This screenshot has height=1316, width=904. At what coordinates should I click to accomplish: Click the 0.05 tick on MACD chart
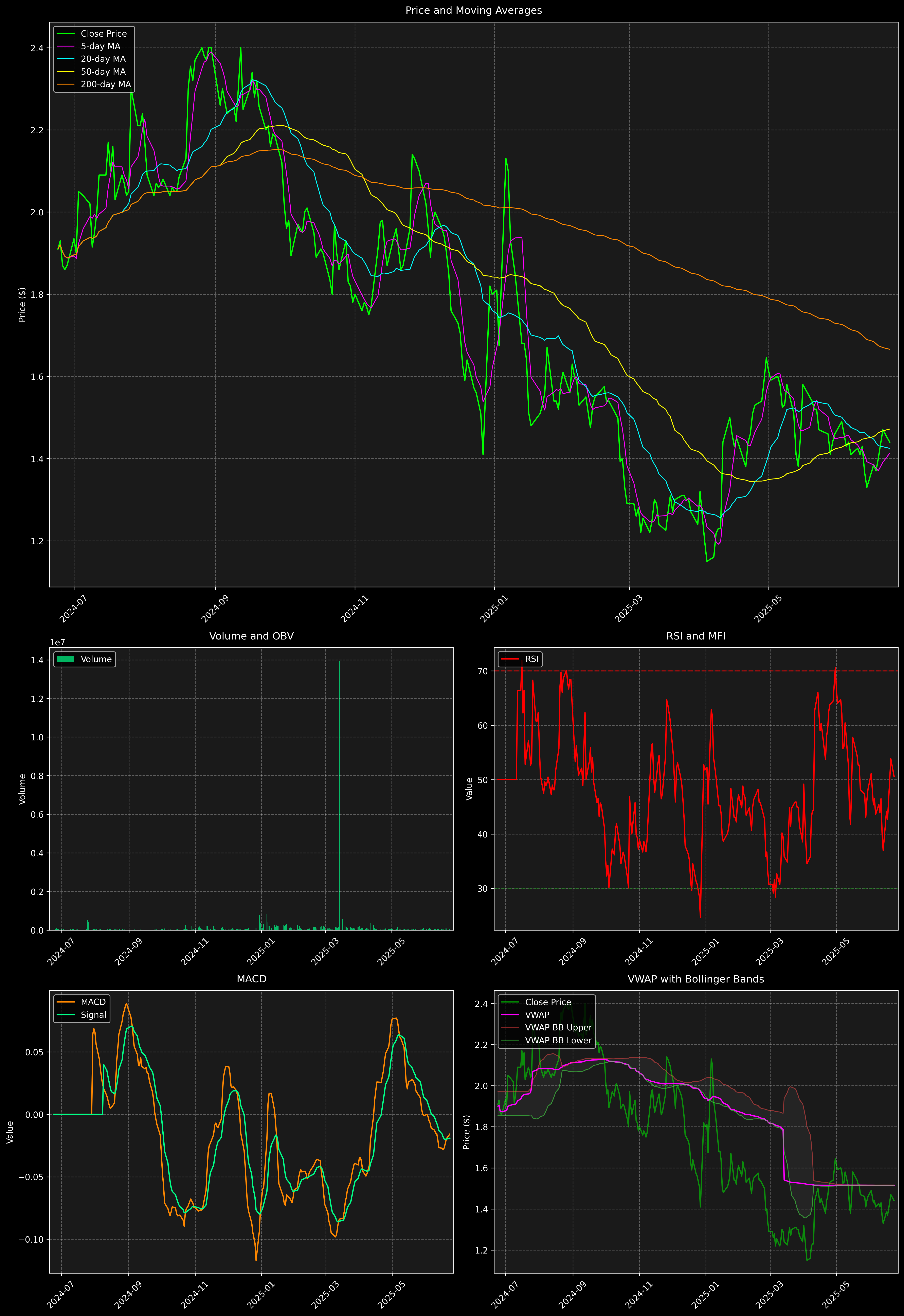click(35, 1052)
